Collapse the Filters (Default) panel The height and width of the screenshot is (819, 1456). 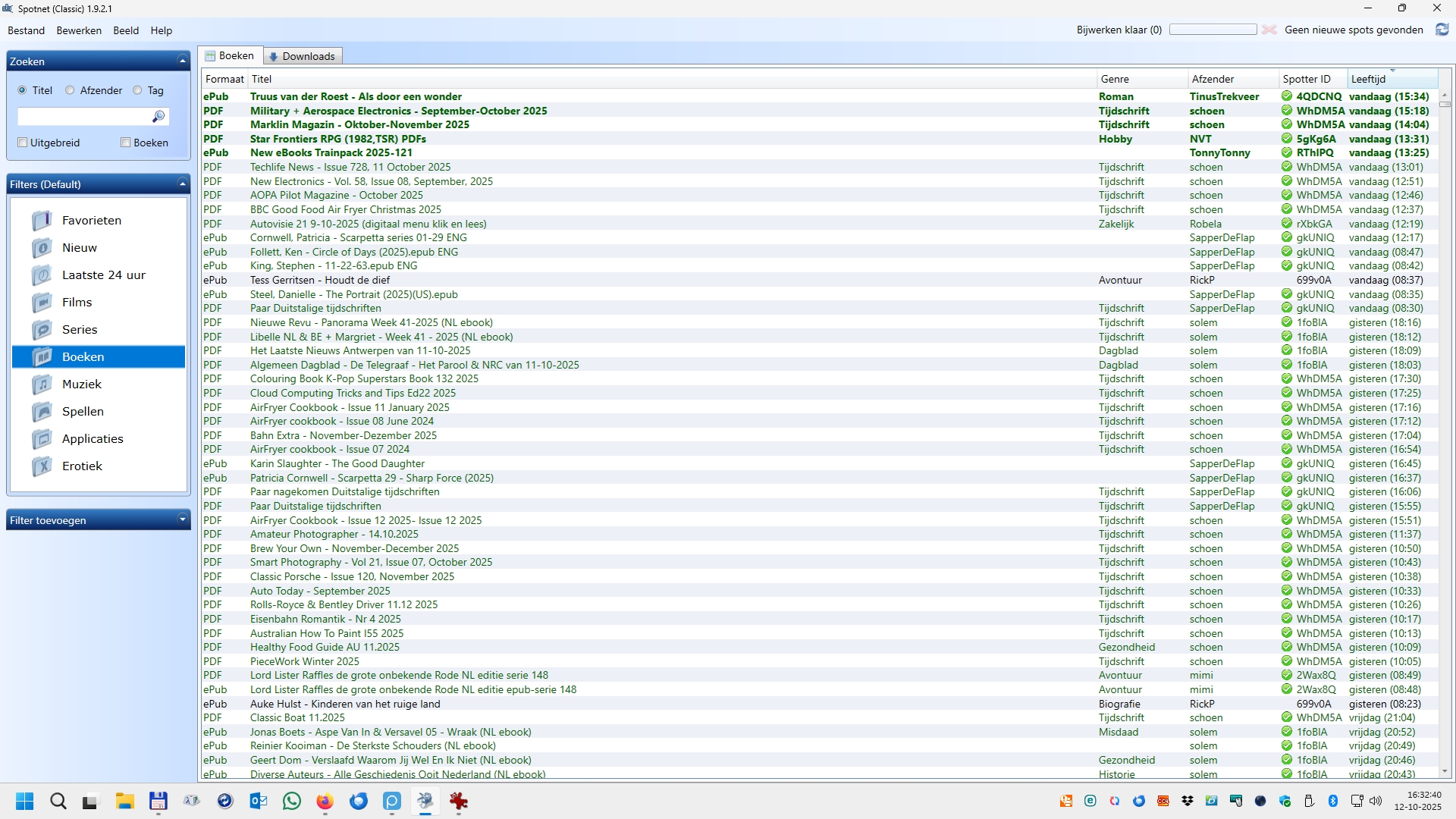point(182,184)
